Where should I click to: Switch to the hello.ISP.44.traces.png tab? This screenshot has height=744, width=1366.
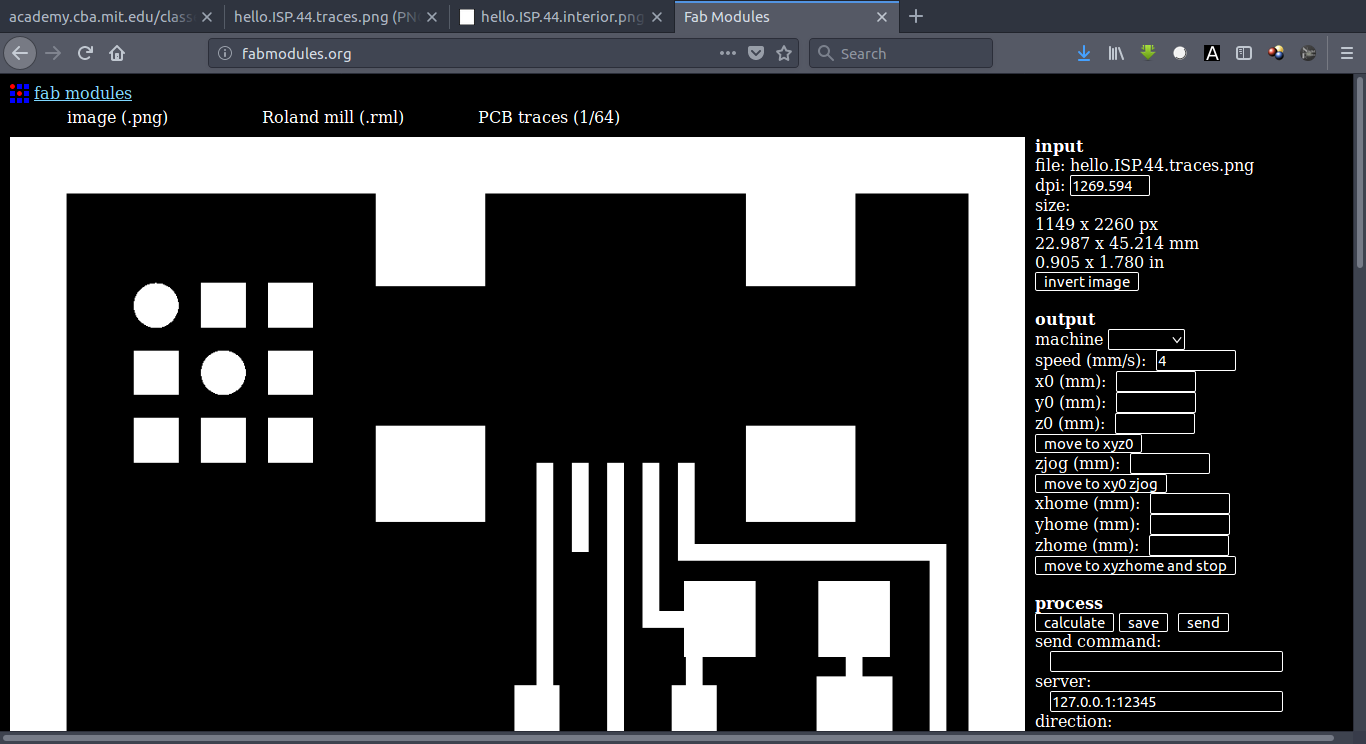coord(336,17)
